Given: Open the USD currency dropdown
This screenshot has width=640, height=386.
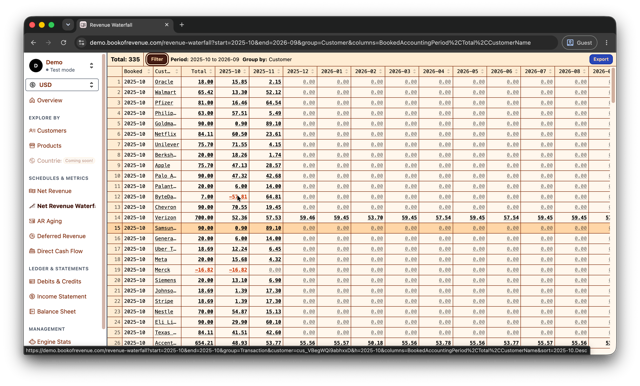Looking at the screenshot, I should pyautogui.click(x=62, y=85).
